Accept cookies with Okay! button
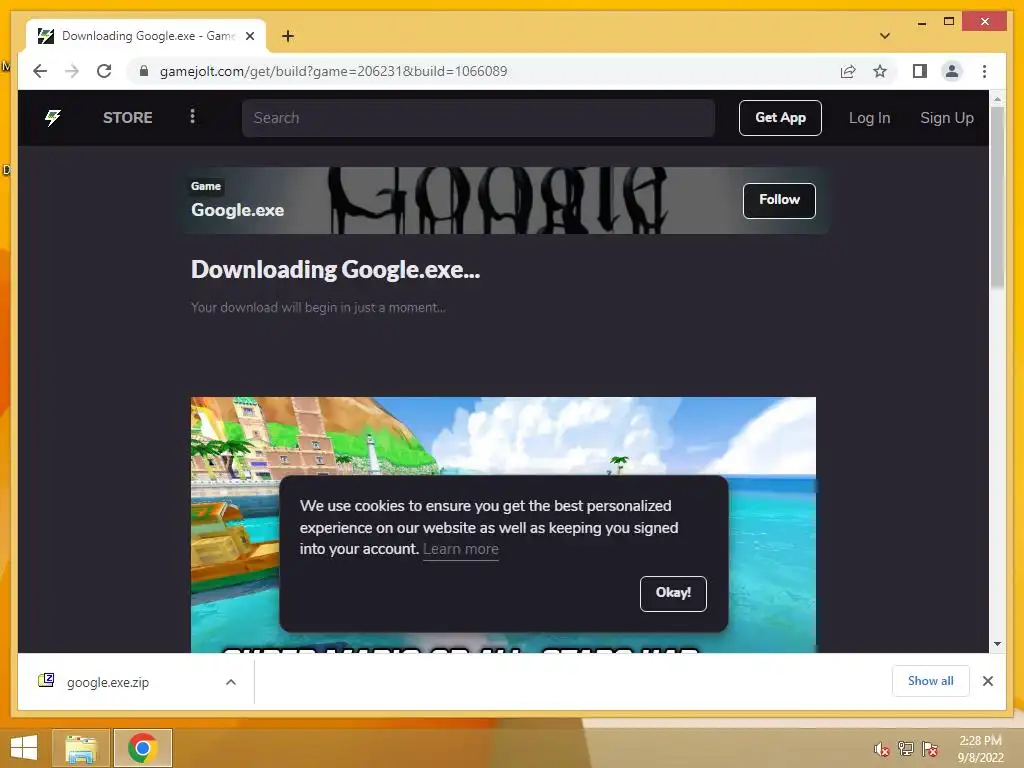The width and height of the screenshot is (1024, 768). click(673, 593)
